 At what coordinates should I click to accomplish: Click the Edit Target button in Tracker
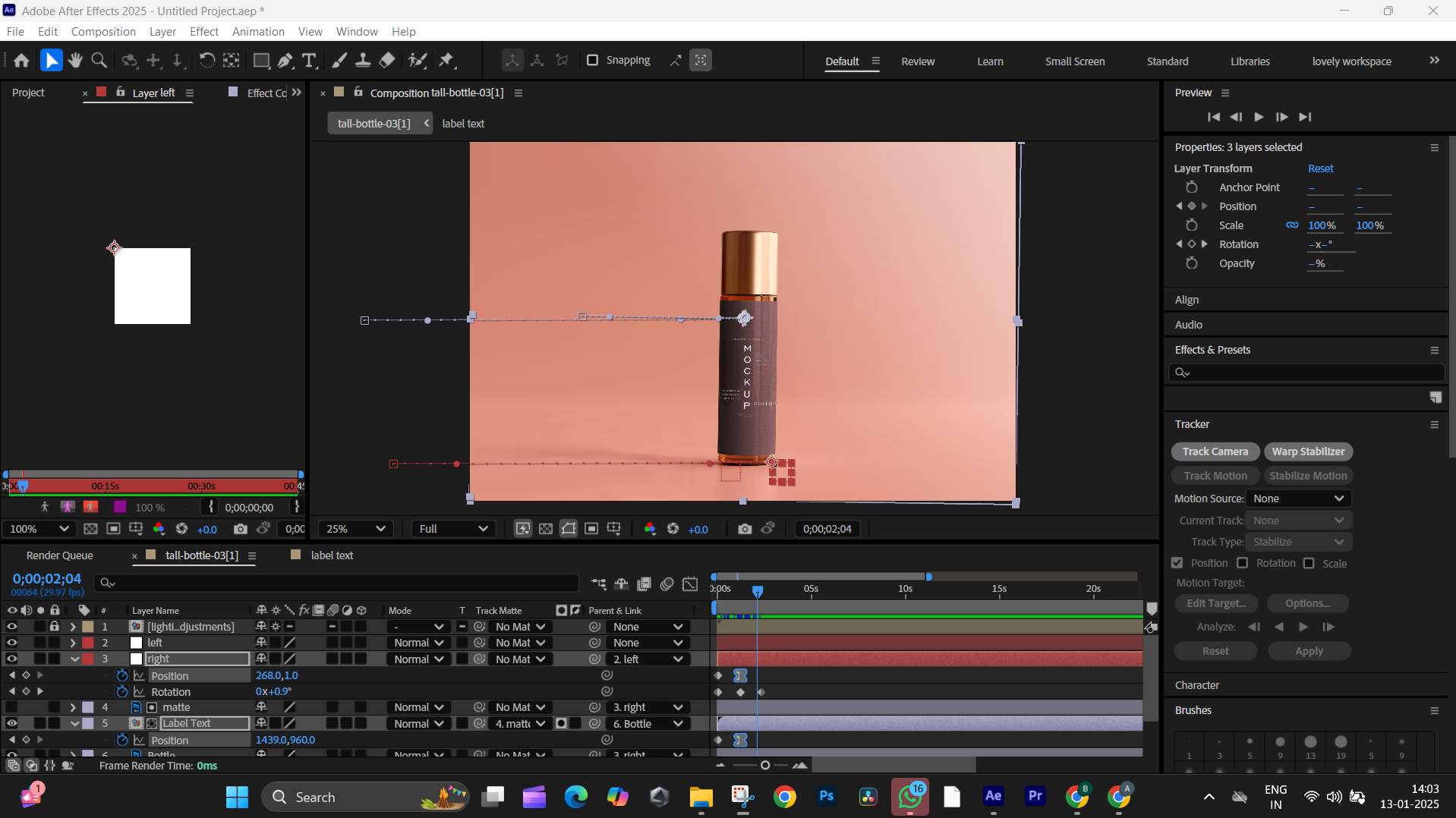pyautogui.click(x=1216, y=603)
